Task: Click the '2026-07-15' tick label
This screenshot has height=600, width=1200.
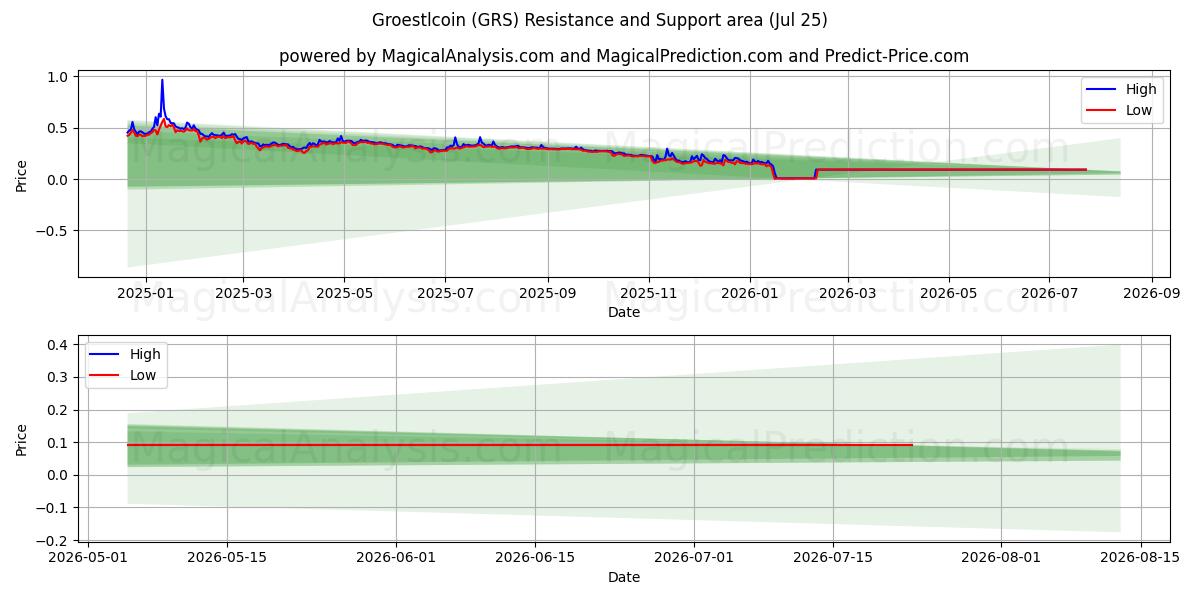Action: click(x=832, y=559)
